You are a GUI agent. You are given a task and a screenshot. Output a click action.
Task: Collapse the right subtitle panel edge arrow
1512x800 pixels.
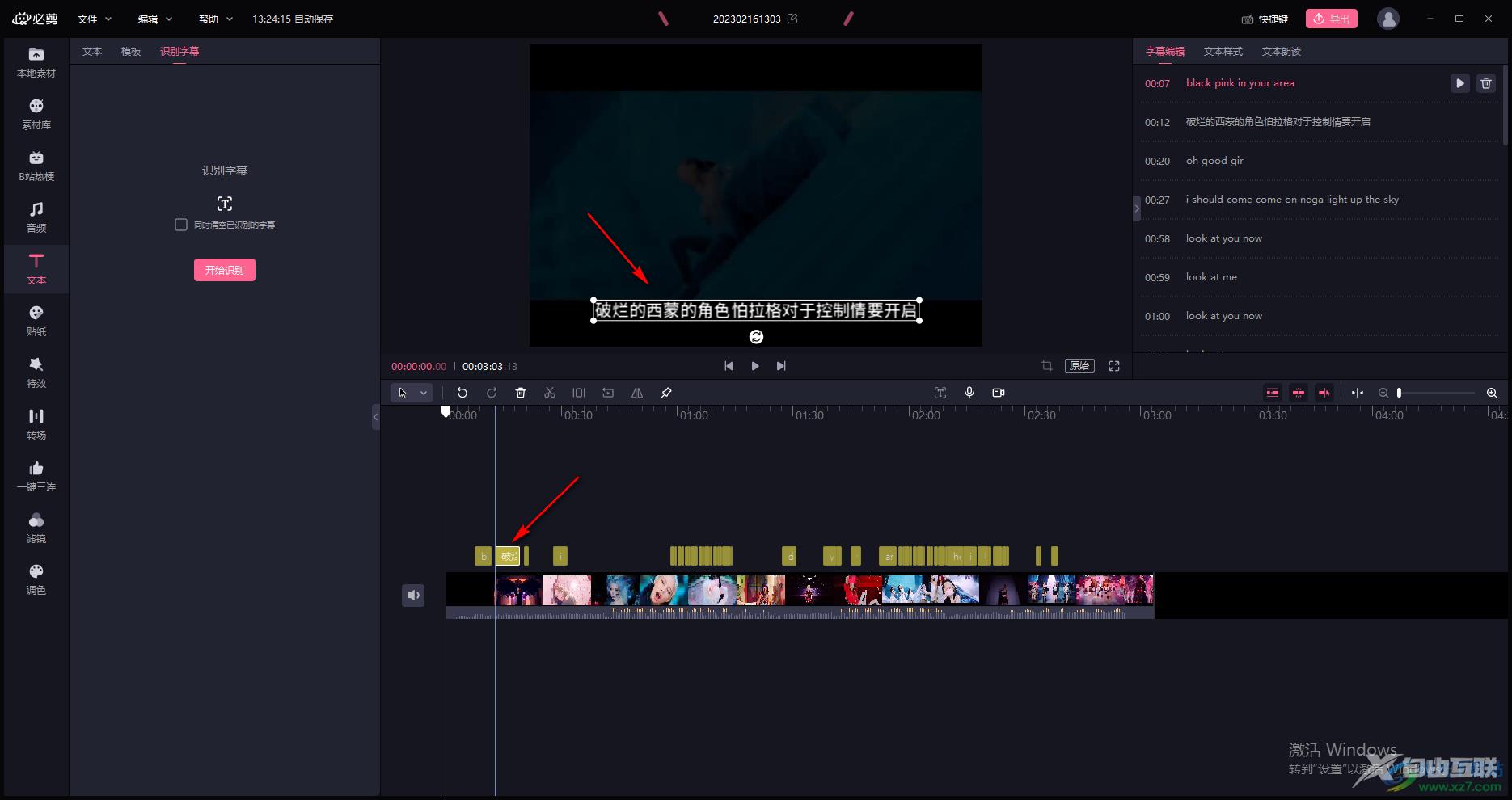coord(1137,208)
